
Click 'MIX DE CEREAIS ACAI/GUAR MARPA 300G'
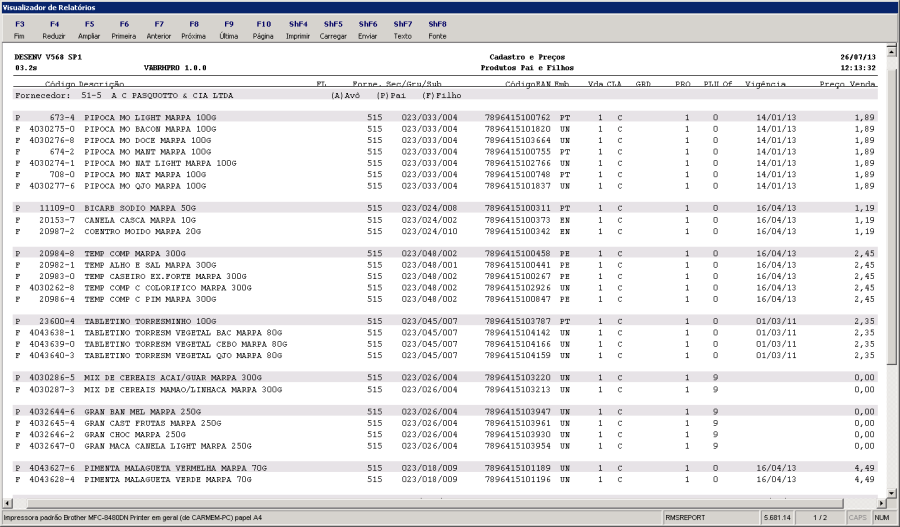coord(173,377)
